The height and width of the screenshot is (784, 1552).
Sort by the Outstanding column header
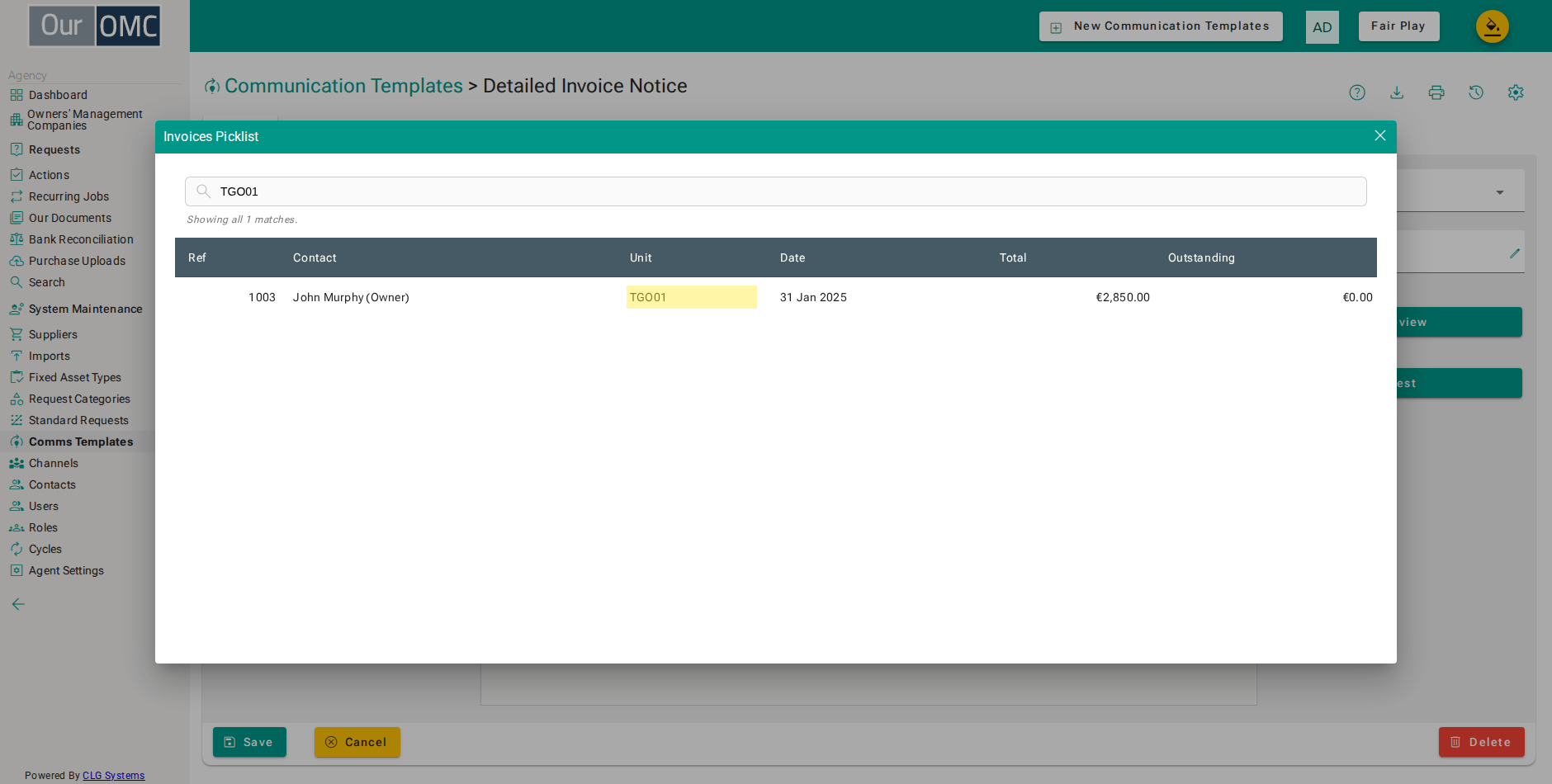1201,257
